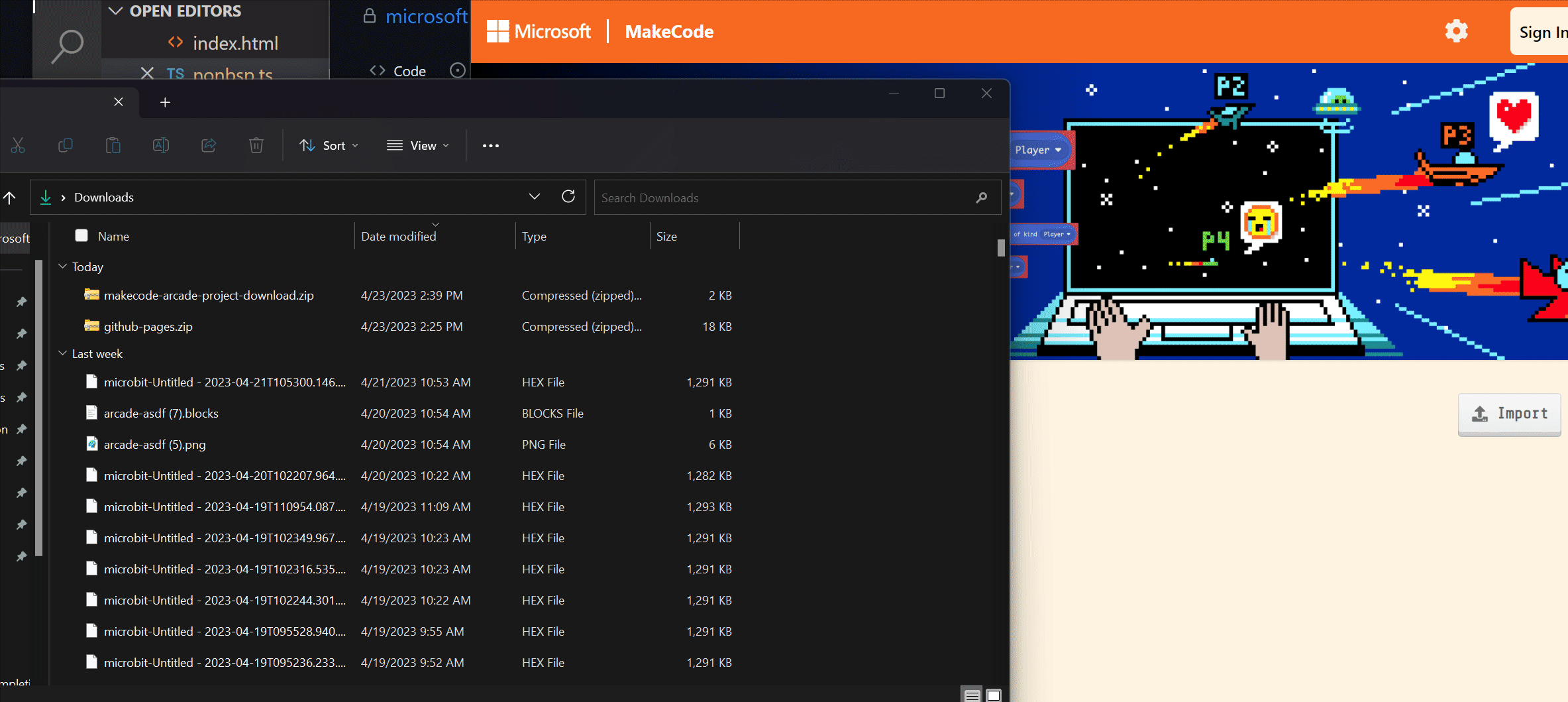
Task: Close the current File Explorer tab
Action: pos(119,101)
